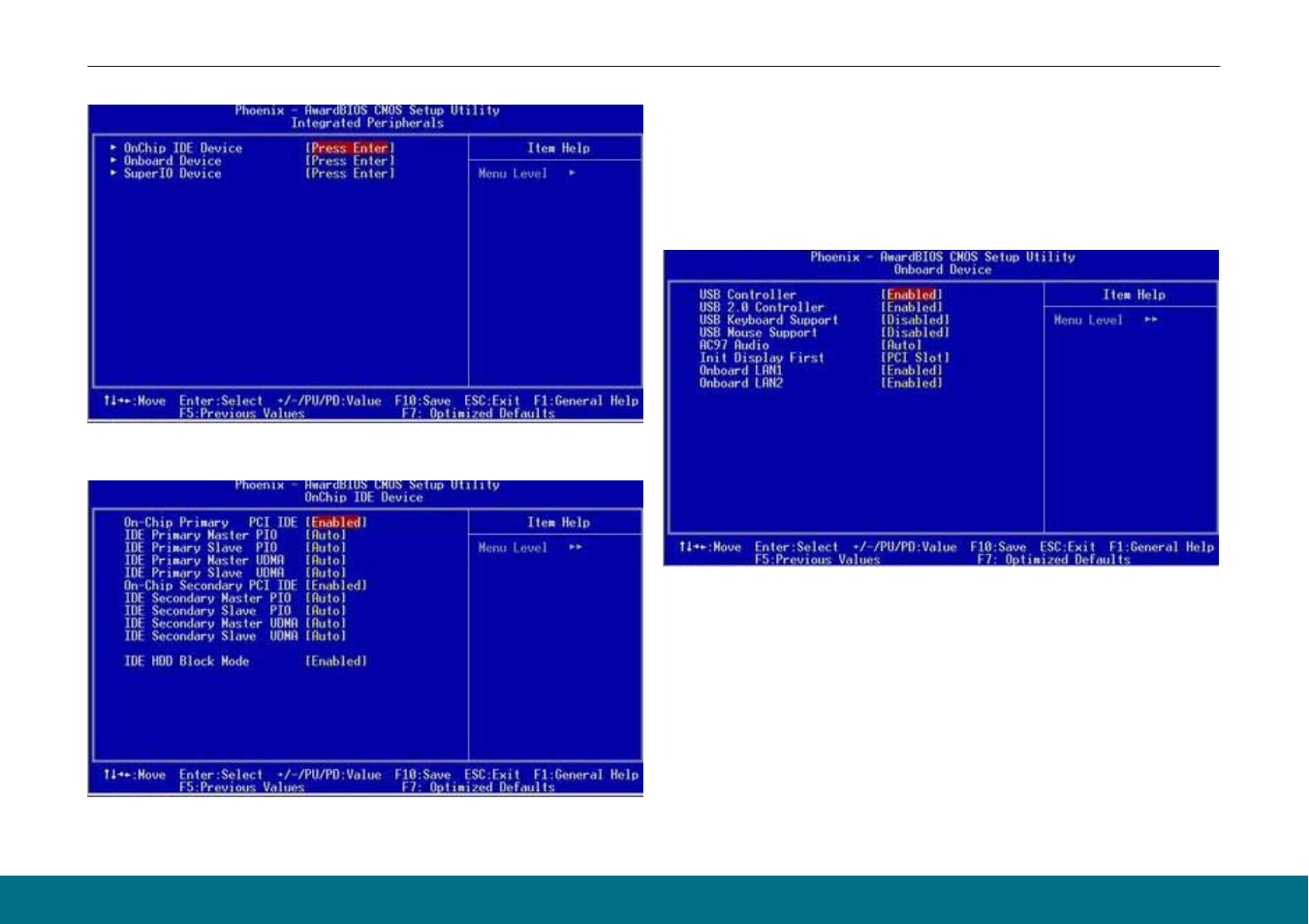Click F5:Previous Values in the Onboard Device footer
Image resolution: width=1309 pixels, height=924 pixels.
pyautogui.click(x=817, y=560)
